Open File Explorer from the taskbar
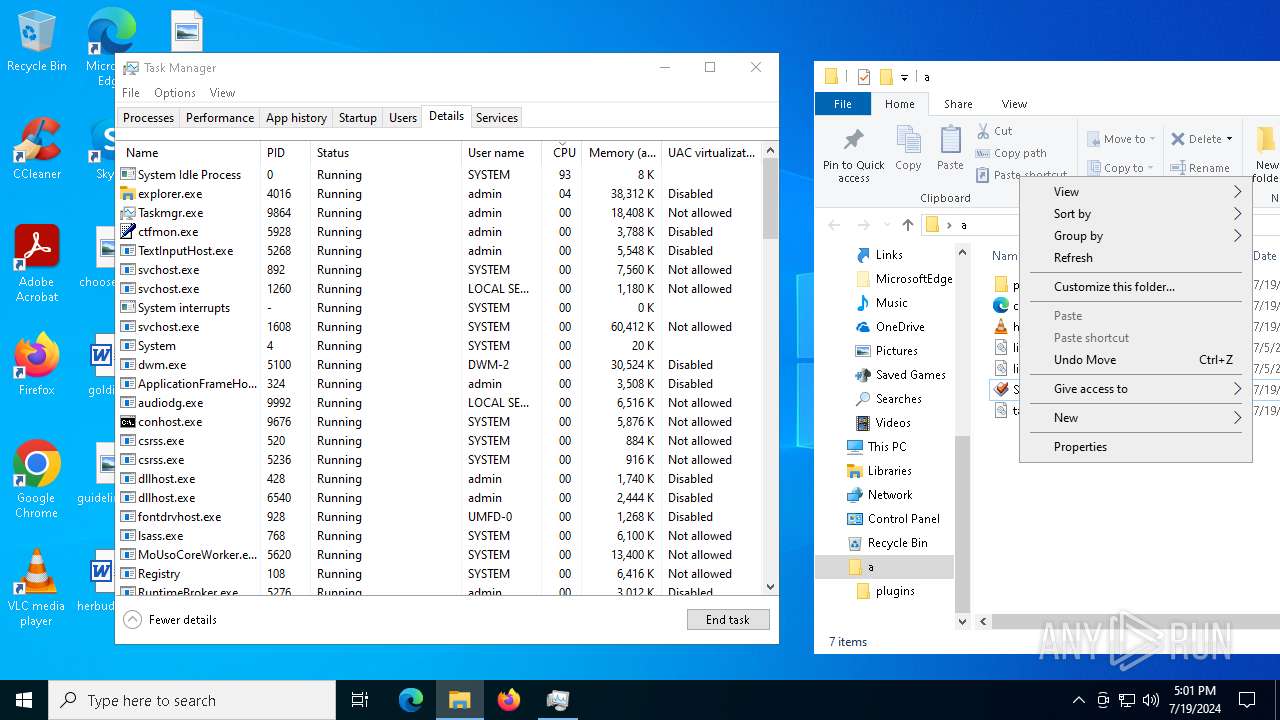The height and width of the screenshot is (720, 1280). coord(460,700)
